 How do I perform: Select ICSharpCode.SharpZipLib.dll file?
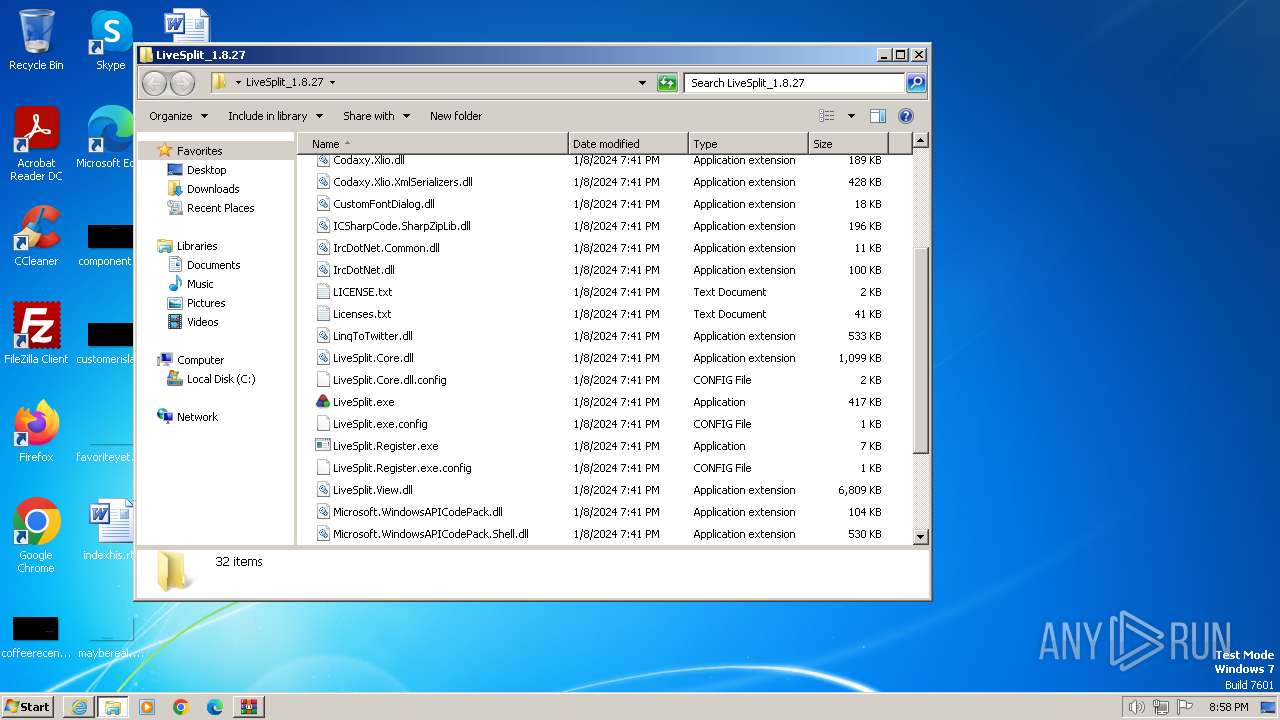(x=401, y=226)
